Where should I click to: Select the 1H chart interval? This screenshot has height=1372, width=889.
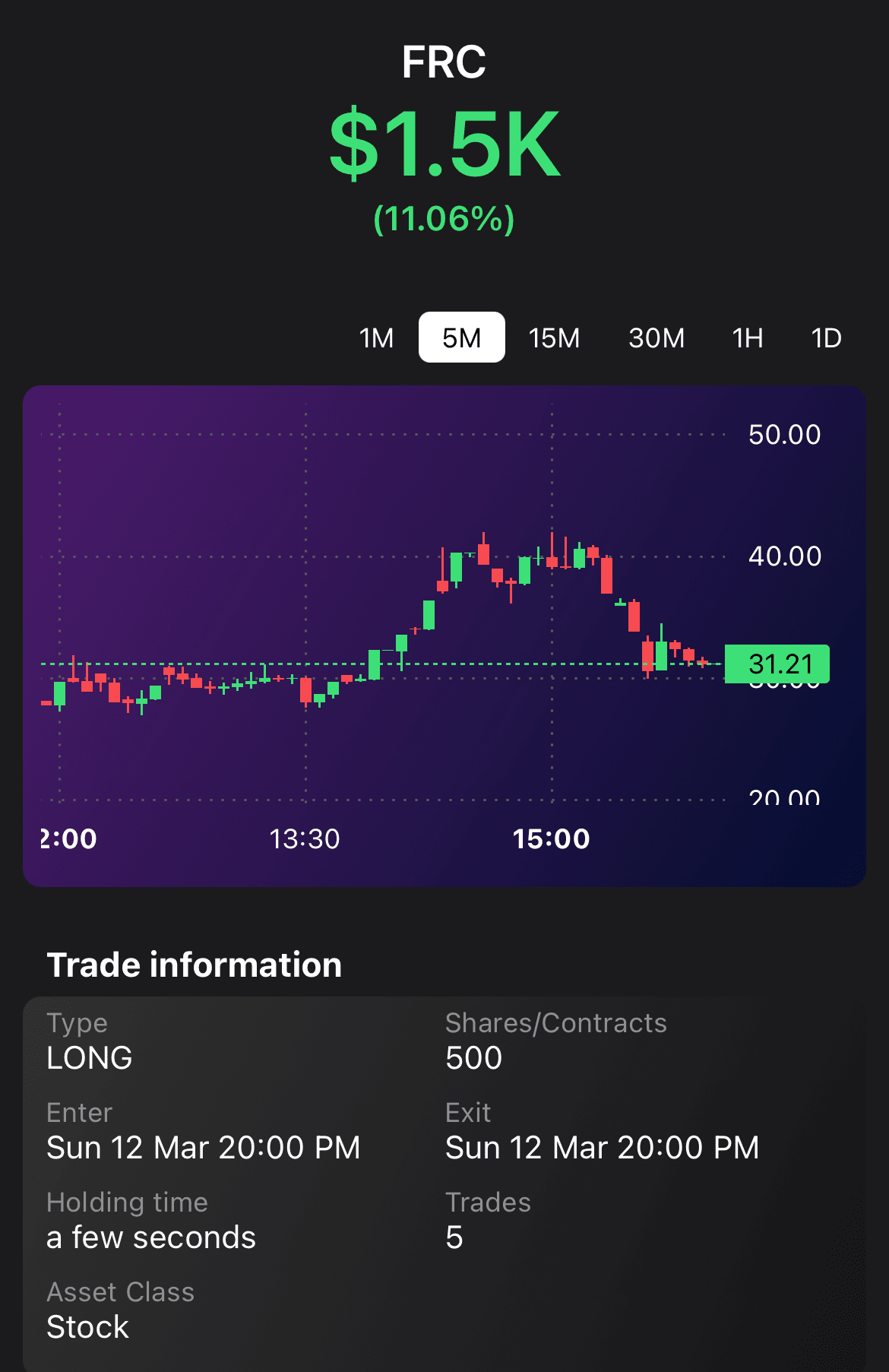tap(748, 337)
